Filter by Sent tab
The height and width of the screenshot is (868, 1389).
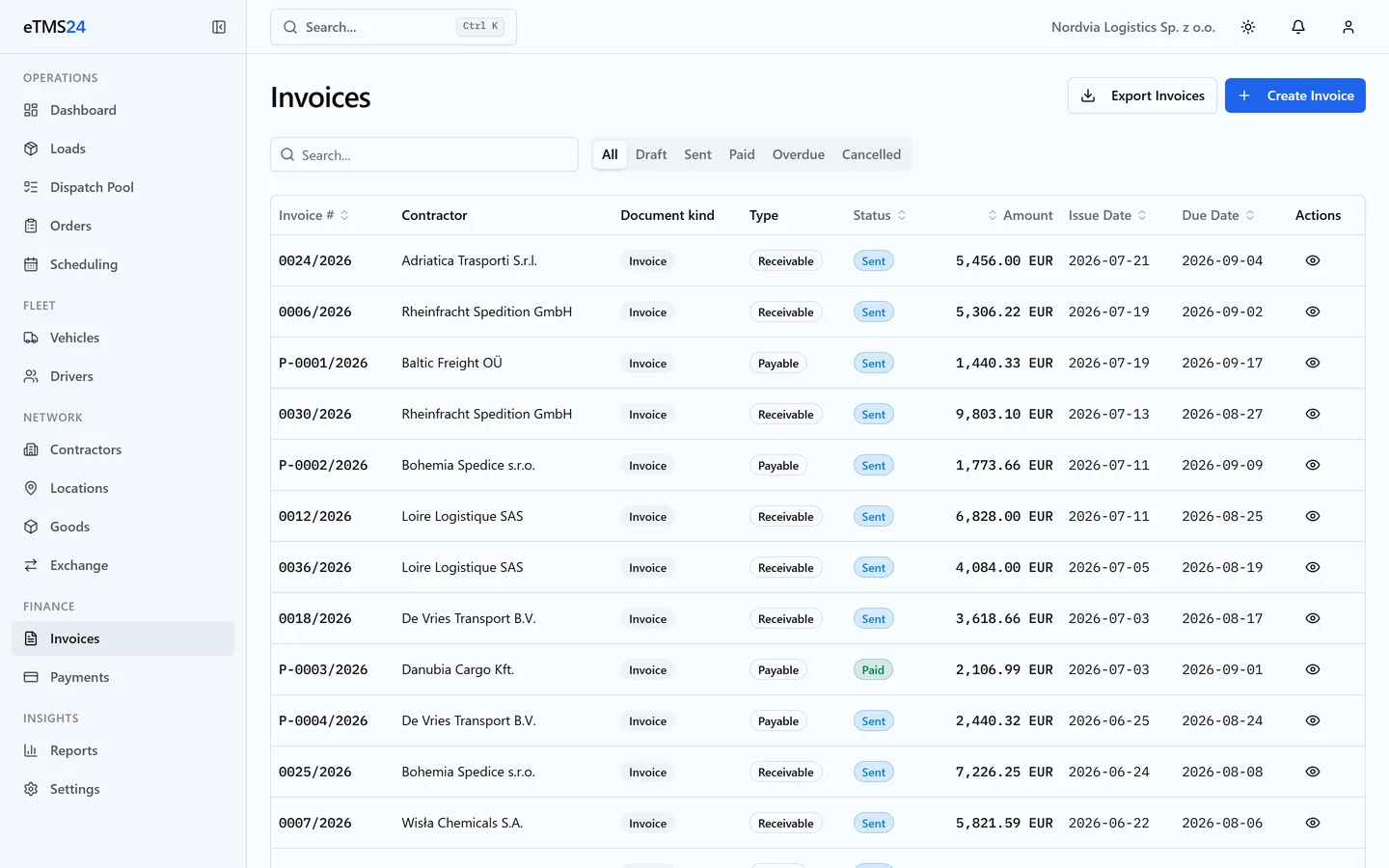(x=697, y=154)
